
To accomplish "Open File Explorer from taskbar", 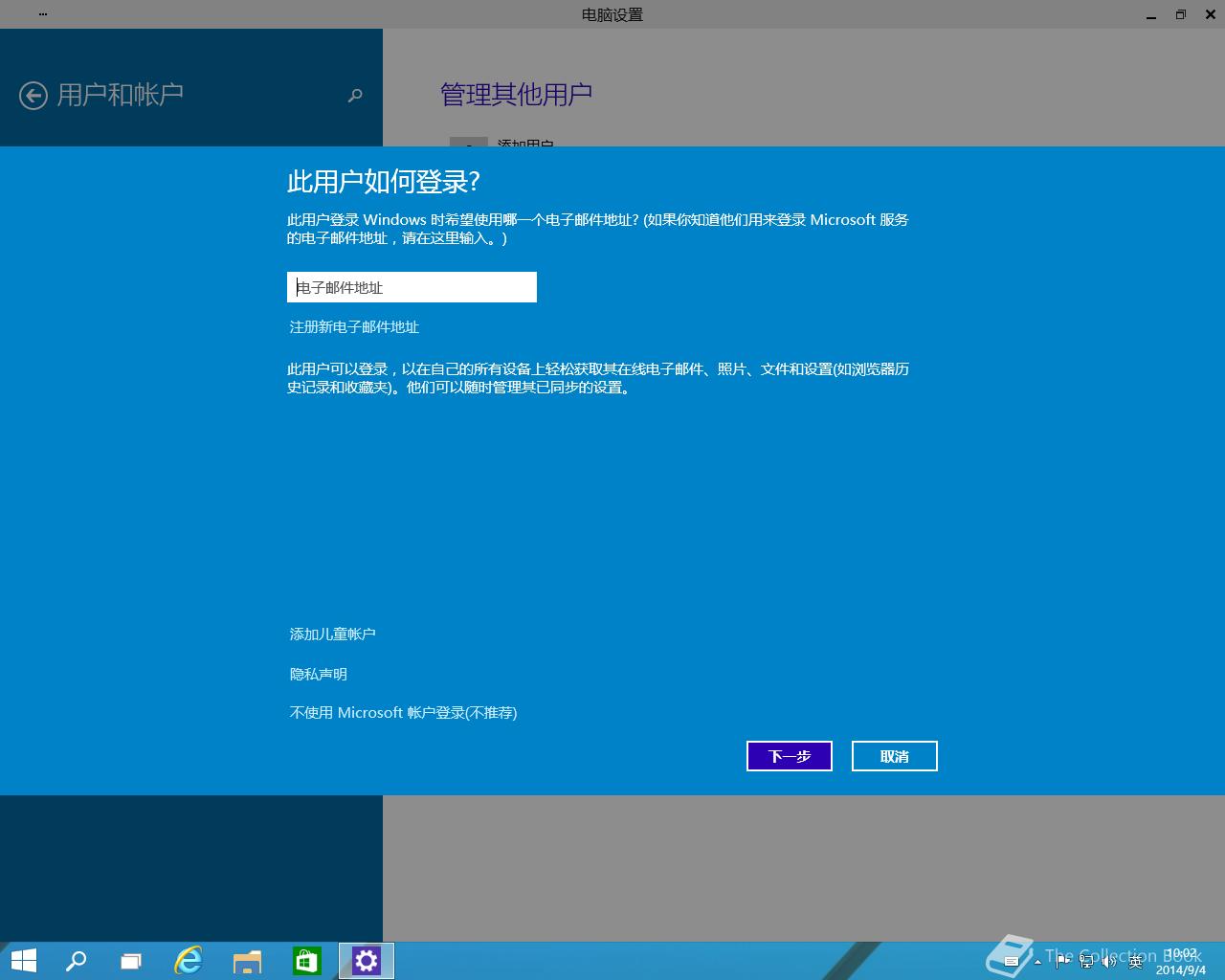I will [248, 961].
